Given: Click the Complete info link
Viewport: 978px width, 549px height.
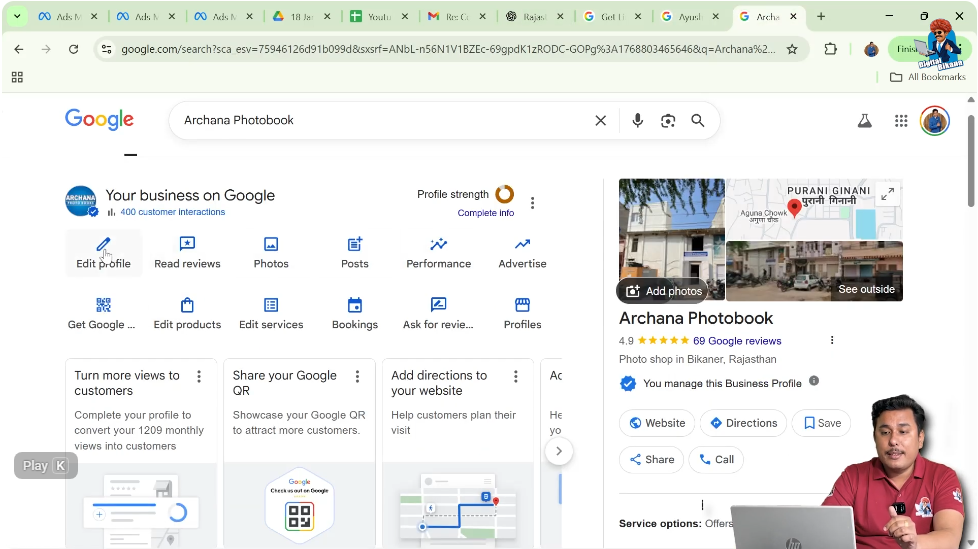Looking at the screenshot, I should tap(486, 213).
